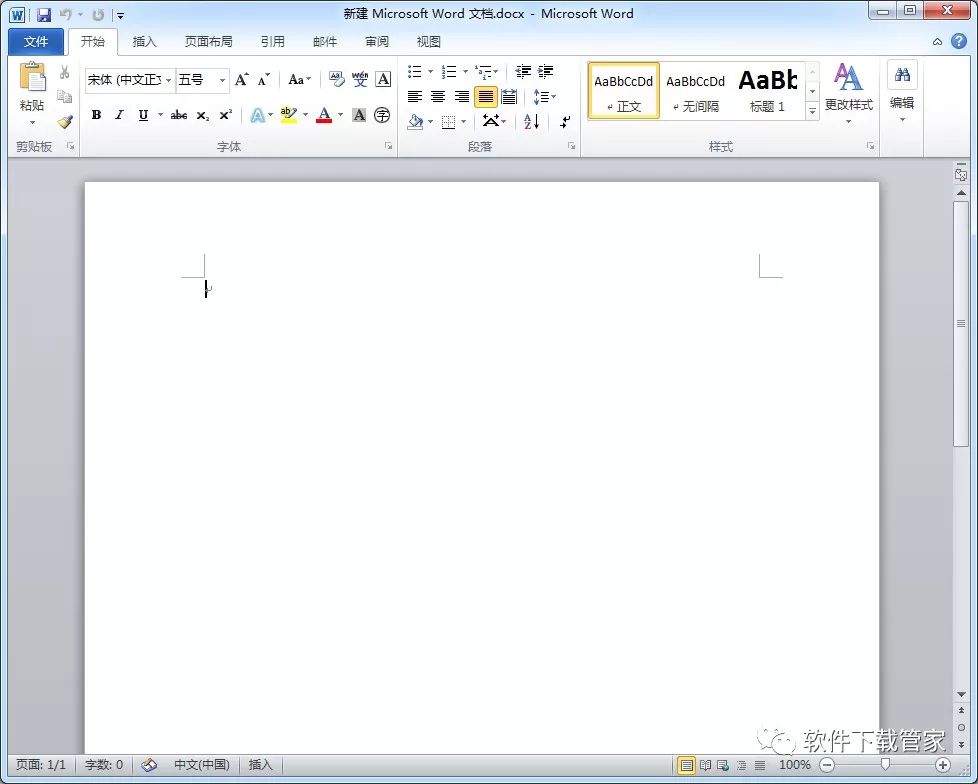Click the vertical scrollbar thumb
The height and width of the screenshot is (784, 978).
[x=961, y=323]
